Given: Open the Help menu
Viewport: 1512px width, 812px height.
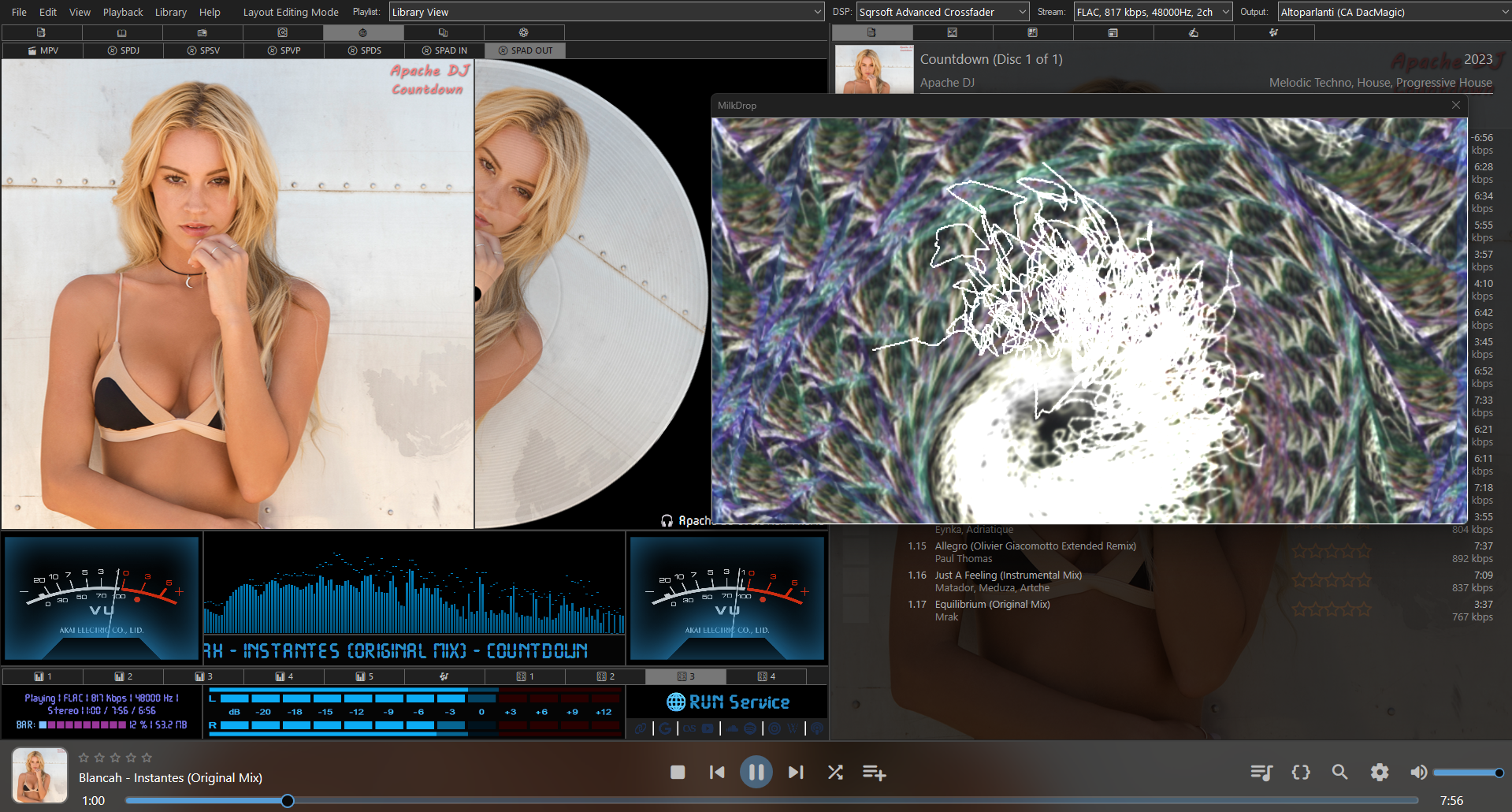Looking at the screenshot, I should click(x=210, y=12).
